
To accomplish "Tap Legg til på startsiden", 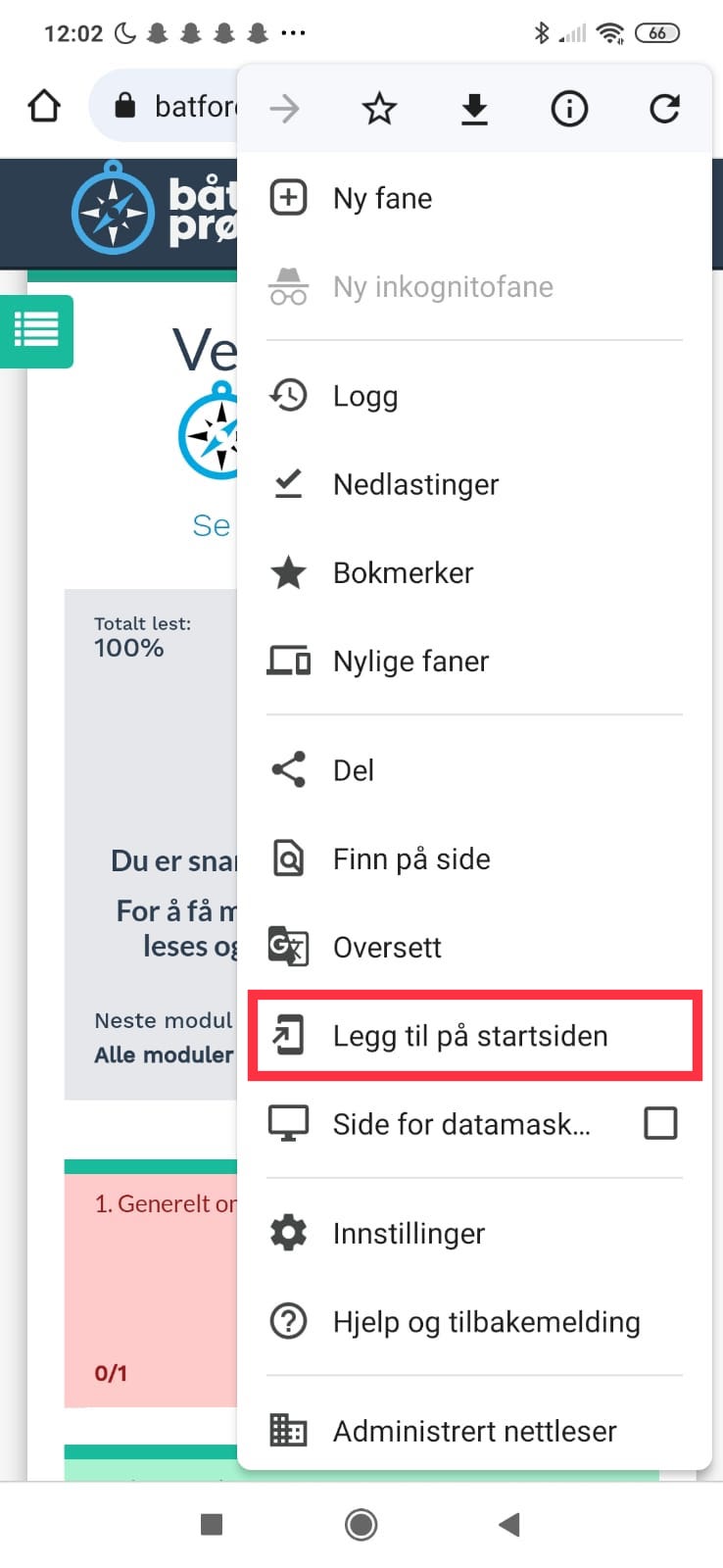I will point(474,1036).
